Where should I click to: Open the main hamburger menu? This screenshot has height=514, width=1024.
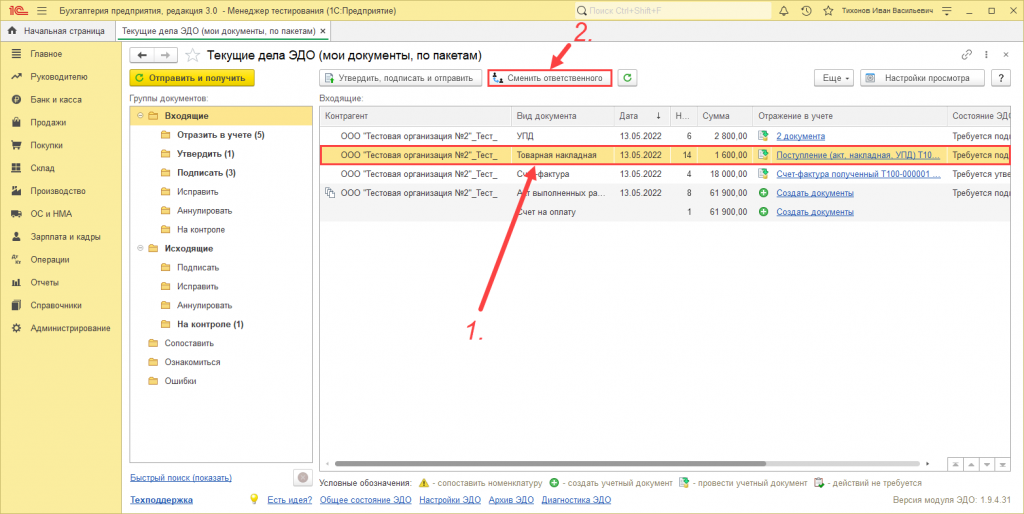coord(42,11)
